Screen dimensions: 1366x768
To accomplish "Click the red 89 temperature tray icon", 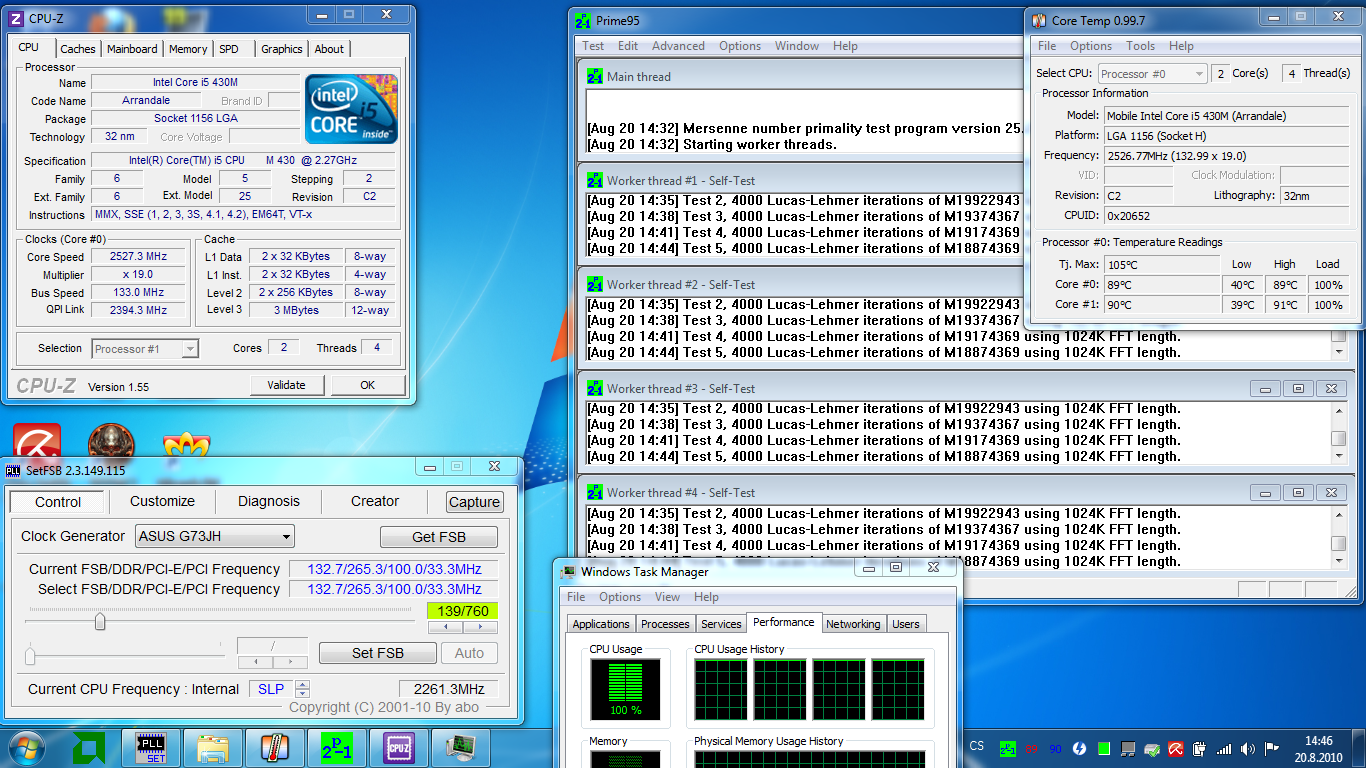I will [1031, 748].
